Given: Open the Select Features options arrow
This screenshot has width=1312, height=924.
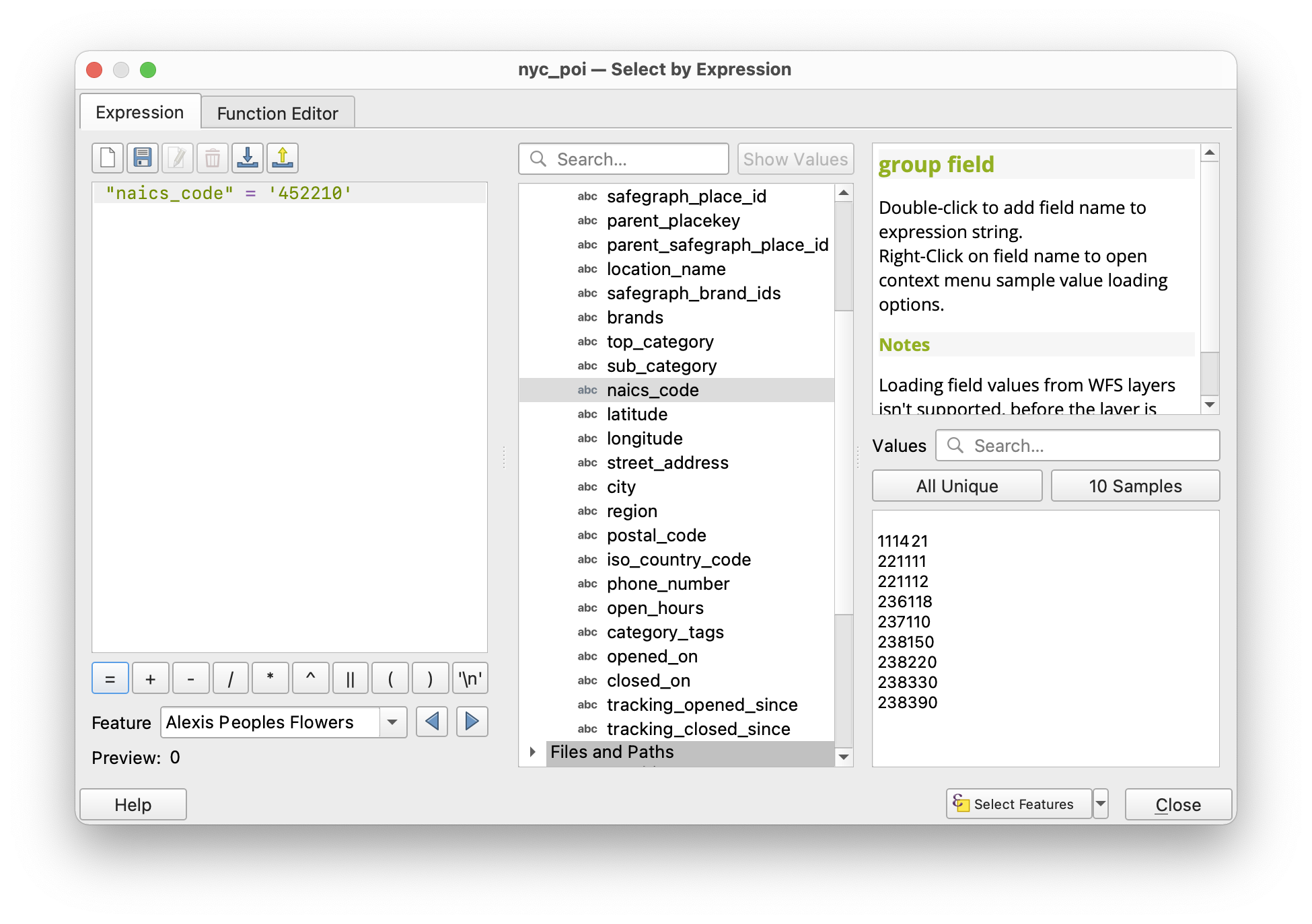Looking at the screenshot, I should [x=1101, y=804].
